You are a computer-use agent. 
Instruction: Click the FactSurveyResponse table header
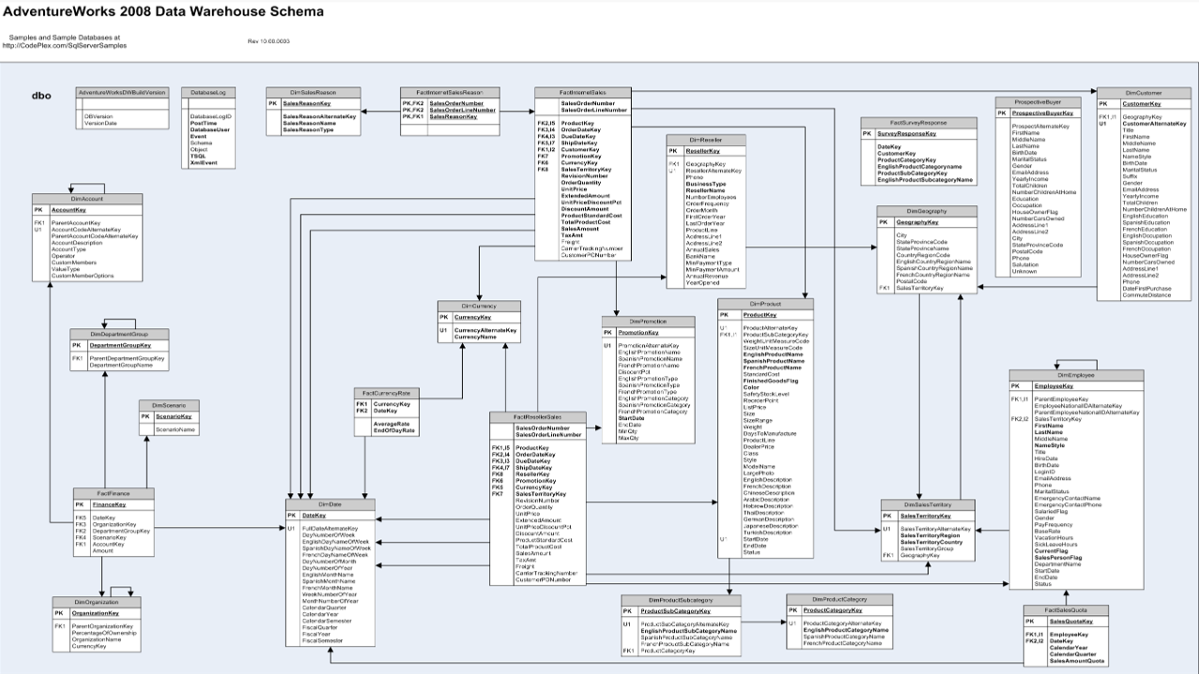[918, 122]
